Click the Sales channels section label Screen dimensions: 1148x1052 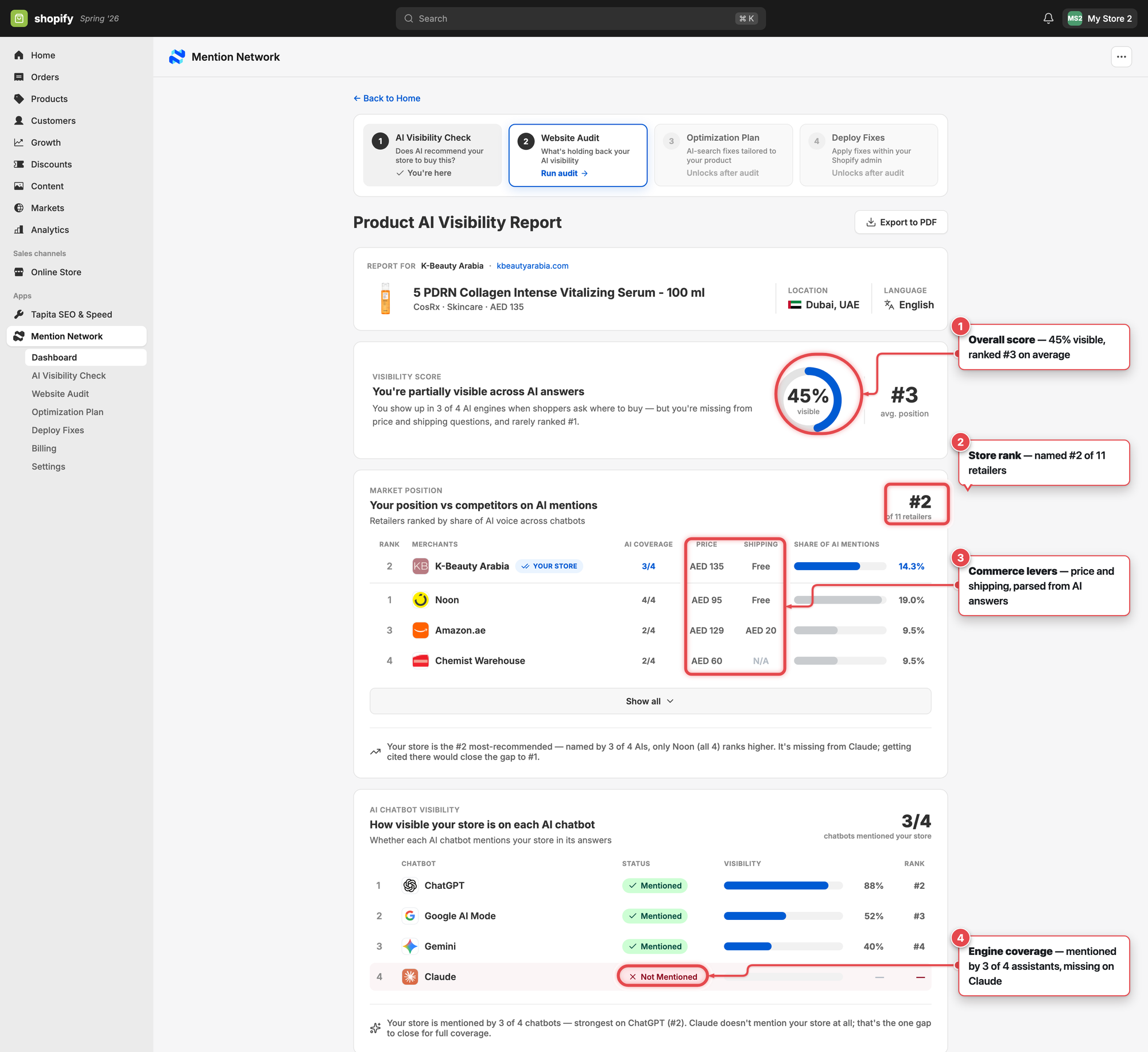[40, 253]
